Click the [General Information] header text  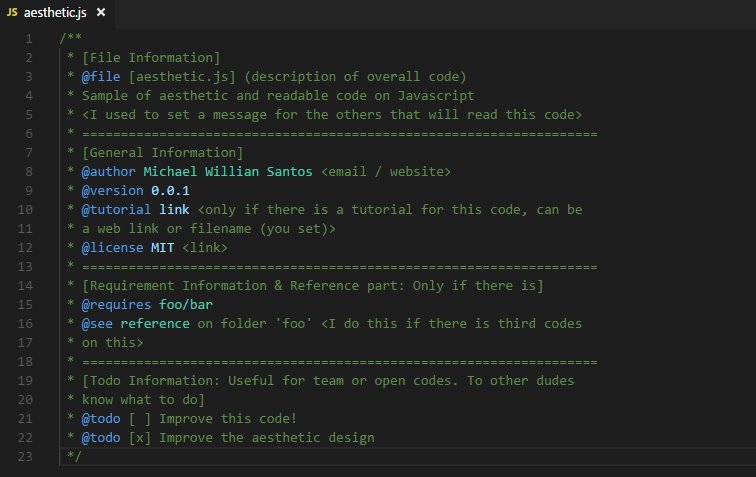(163, 153)
